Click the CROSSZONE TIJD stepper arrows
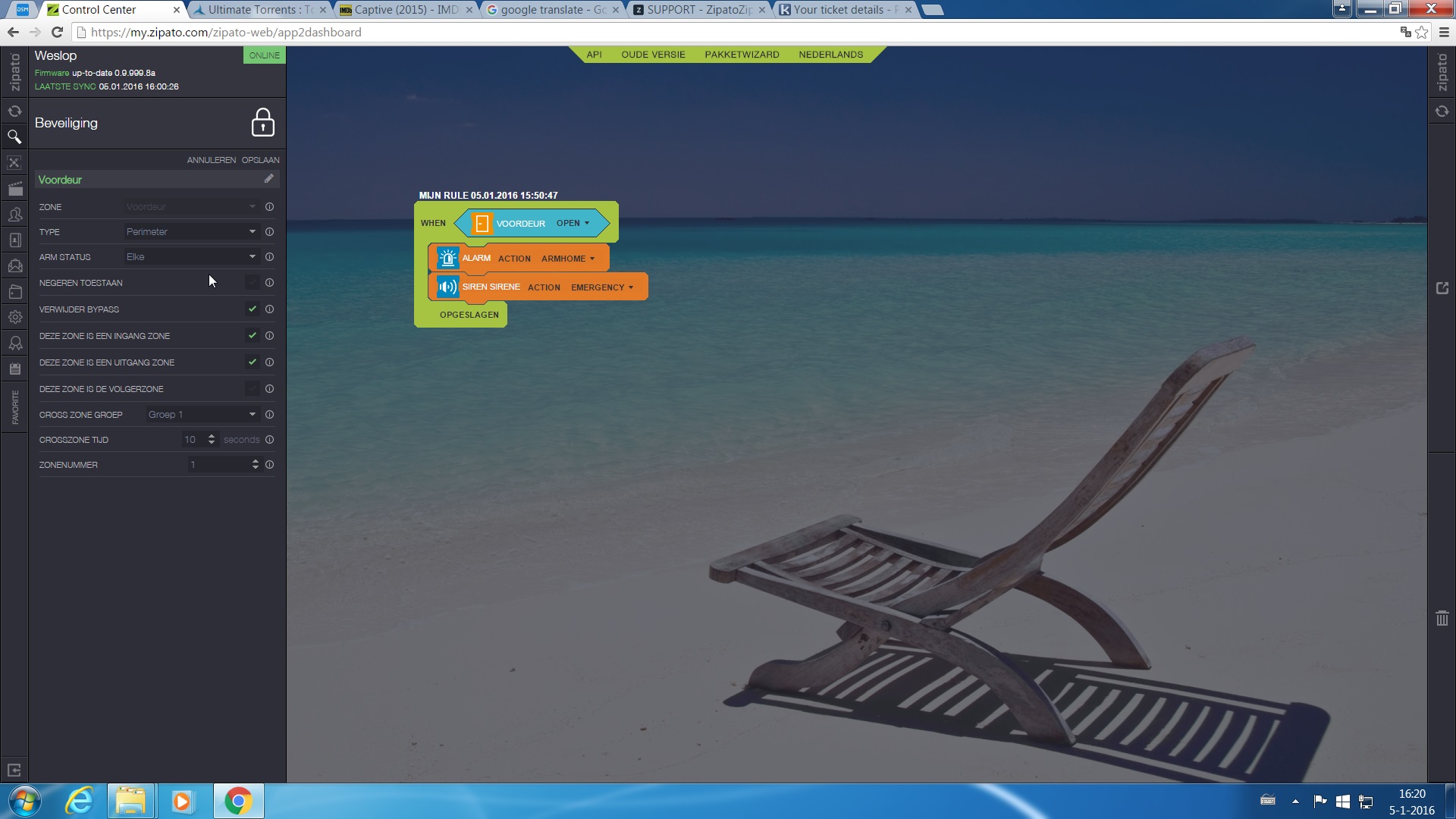The image size is (1456, 819). point(212,440)
